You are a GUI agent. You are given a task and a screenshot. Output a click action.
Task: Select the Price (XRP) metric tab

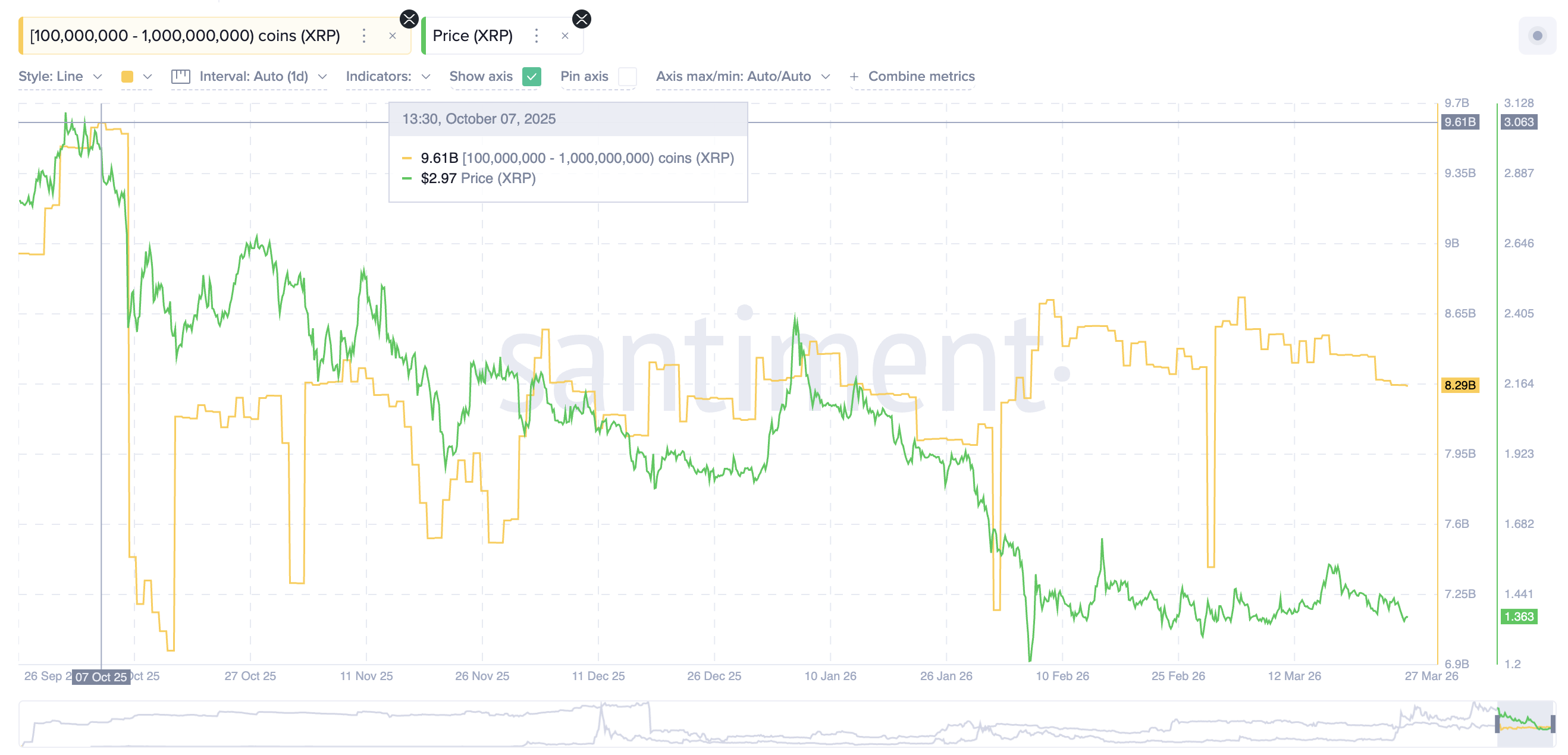point(472,36)
